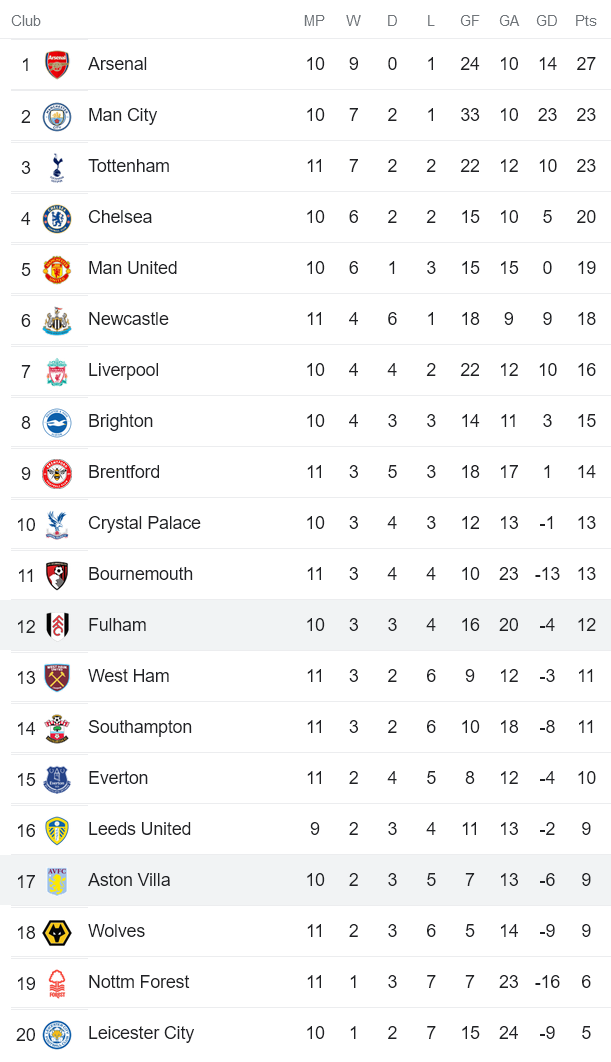Click the Pts column header
Image resolution: width=611 pixels, height=1062 pixels.
tap(586, 21)
